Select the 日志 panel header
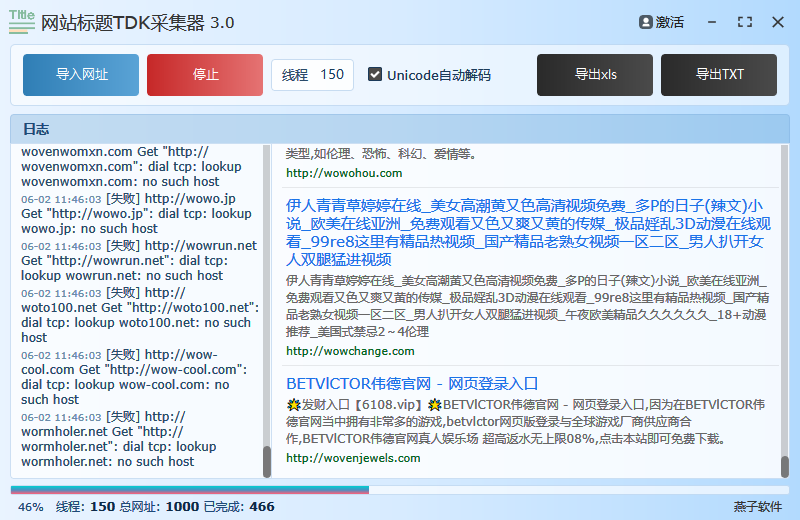 click(399, 129)
